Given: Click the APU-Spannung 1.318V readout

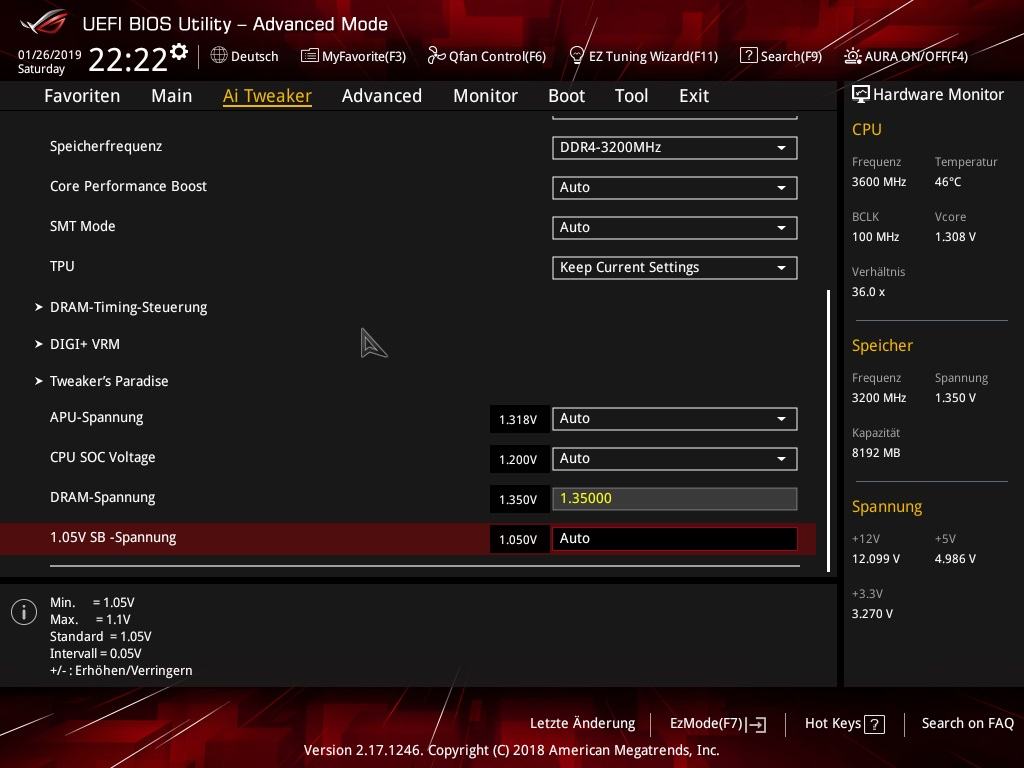Looking at the screenshot, I should 519,419.
